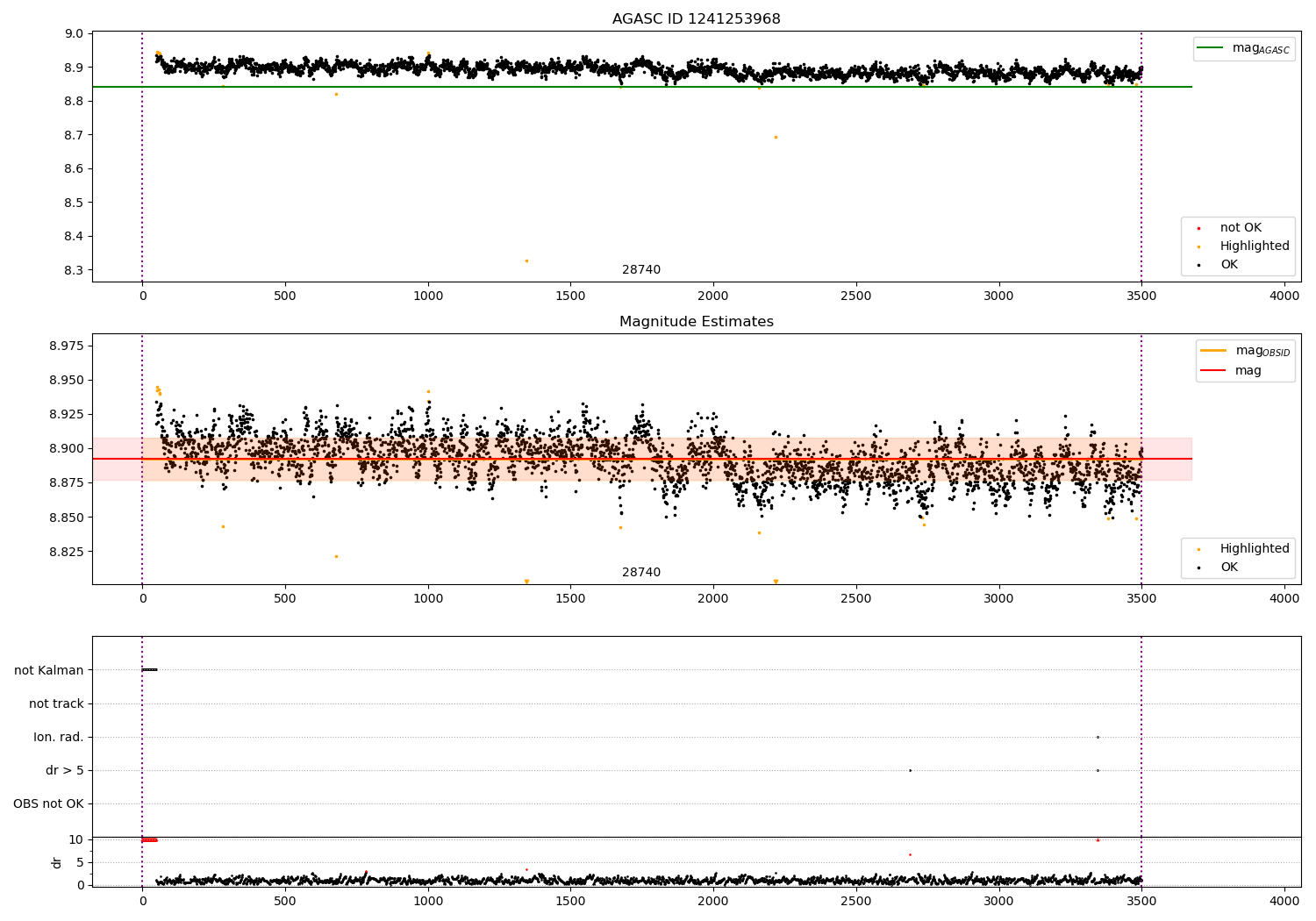Image resolution: width=1316 pixels, height=921 pixels.
Task: Click the '8.925' y-tick in middle plot
Action: [67, 414]
